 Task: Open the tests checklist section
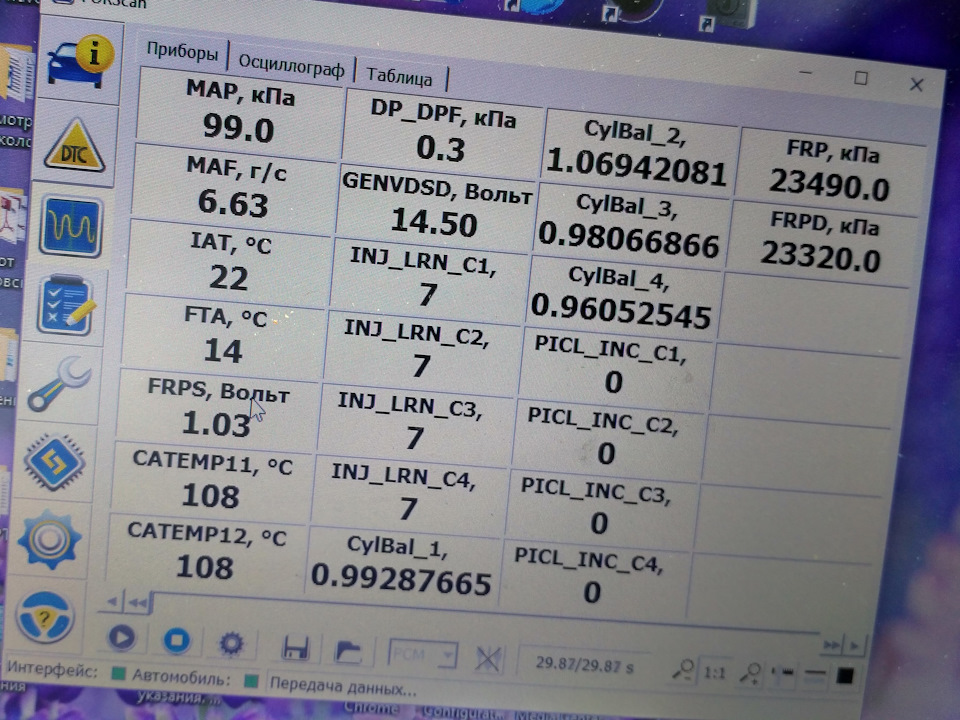(x=65, y=305)
